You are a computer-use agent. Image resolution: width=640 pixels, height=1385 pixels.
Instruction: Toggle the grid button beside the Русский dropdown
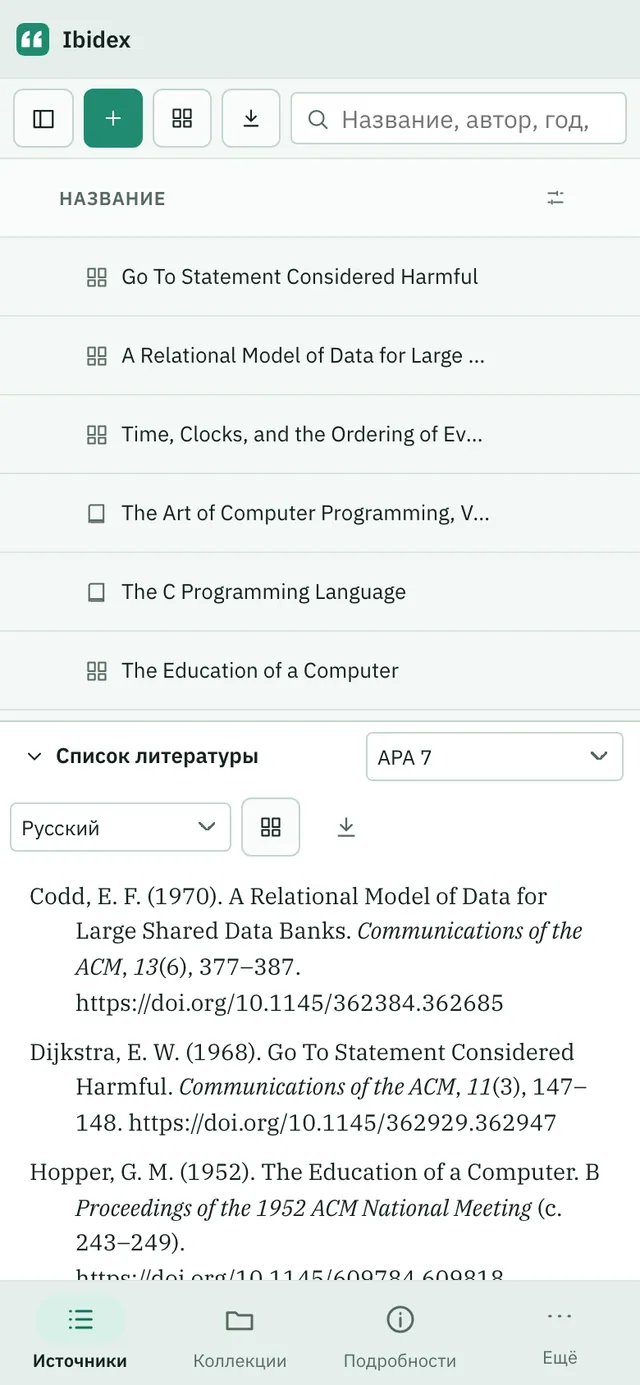pyautogui.click(x=271, y=827)
